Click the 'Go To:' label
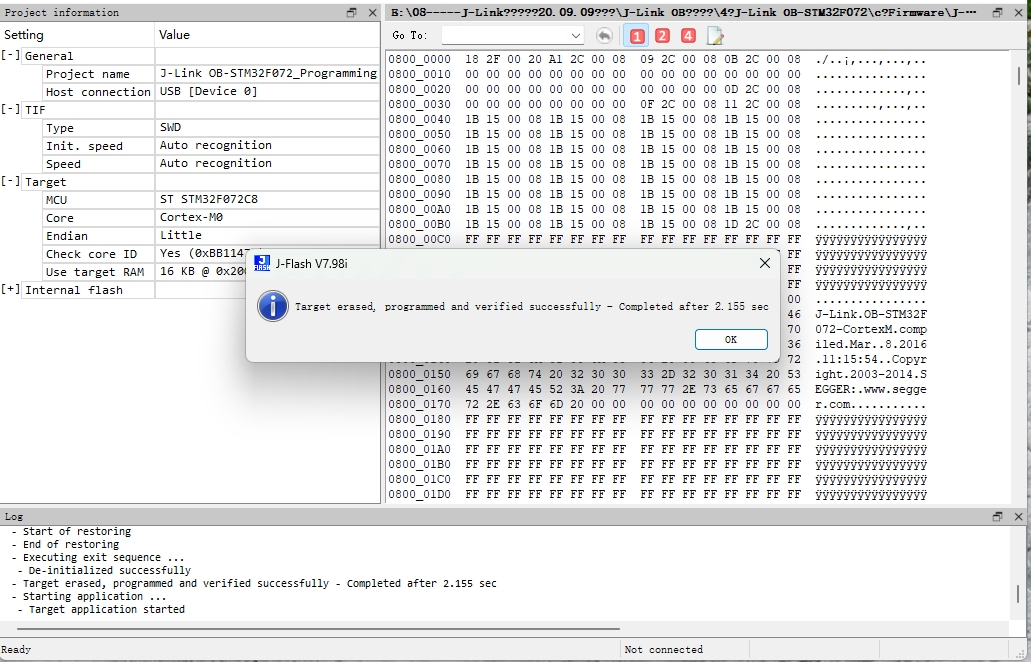This screenshot has width=1031, height=662. 410,35
